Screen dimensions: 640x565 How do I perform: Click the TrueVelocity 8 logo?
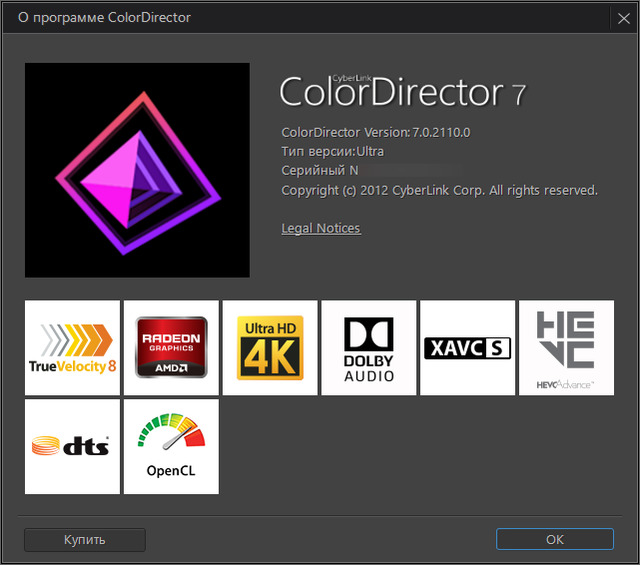[72, 347]
